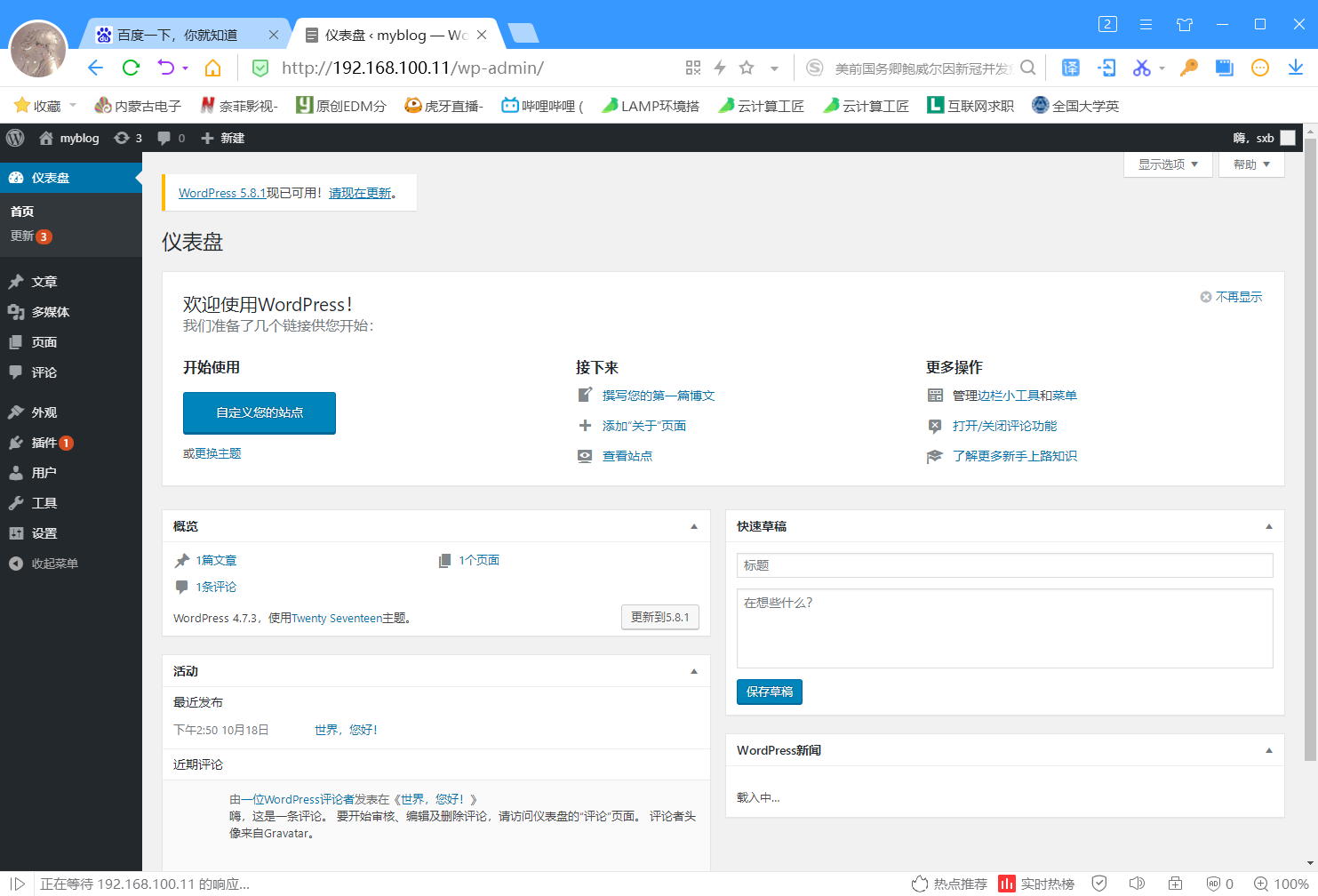Image resolution: width=1318 pixels, height=896 pixels.
Task: Click the user avatar next to sxb
Action: pos(1288,138)
